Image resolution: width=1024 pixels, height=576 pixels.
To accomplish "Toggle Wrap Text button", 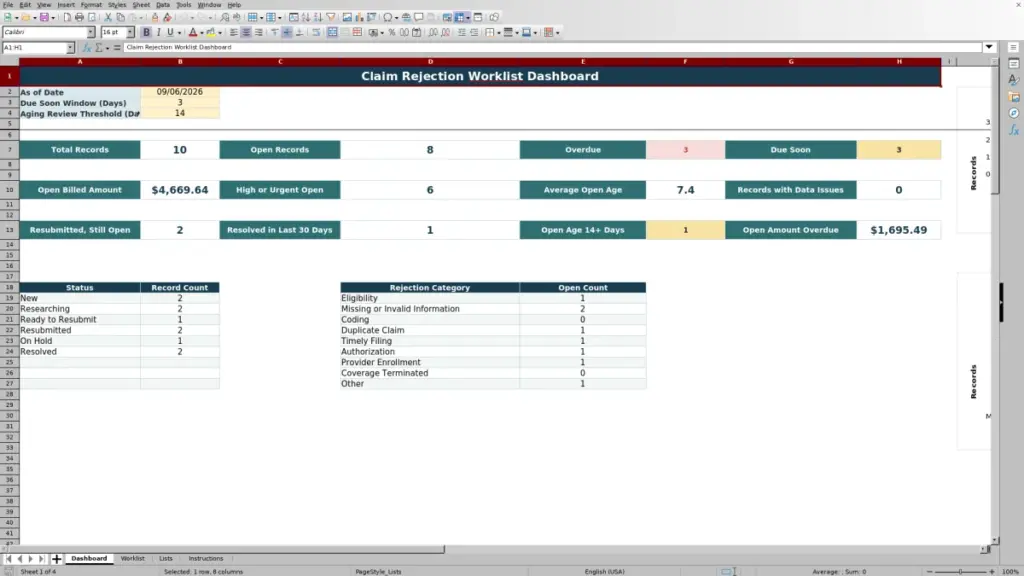I will (x=316, y=33).
